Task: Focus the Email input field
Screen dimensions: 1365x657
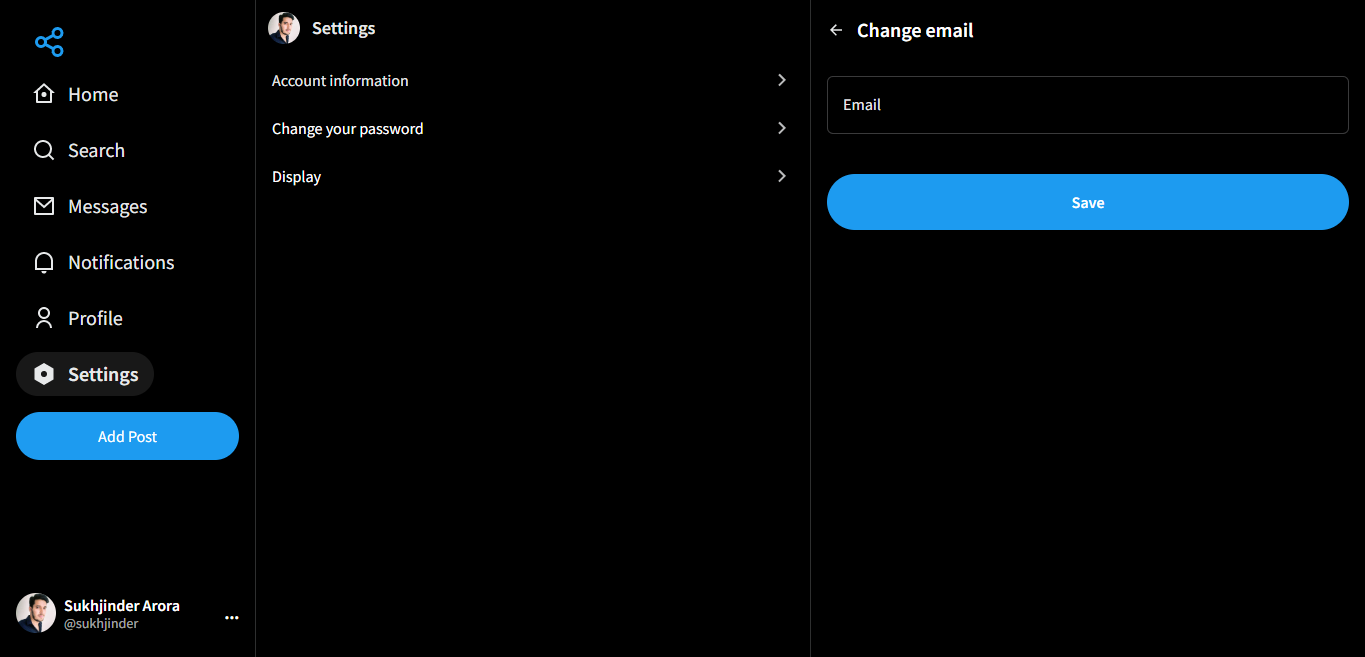Action: point(1087,105)
